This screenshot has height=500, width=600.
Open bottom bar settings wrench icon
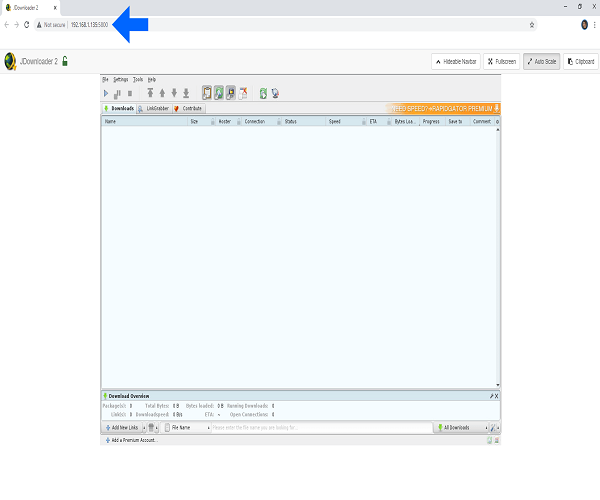493,428
